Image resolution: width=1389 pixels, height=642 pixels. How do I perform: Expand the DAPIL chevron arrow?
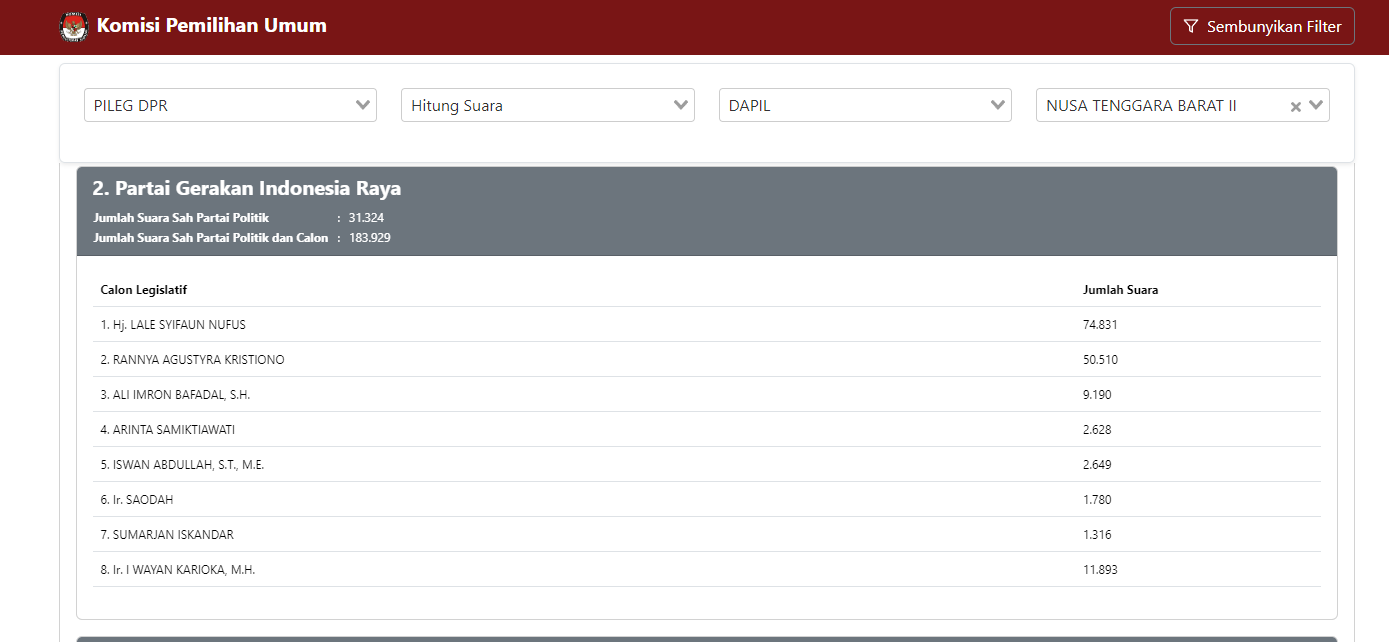[x=998, y=105]
